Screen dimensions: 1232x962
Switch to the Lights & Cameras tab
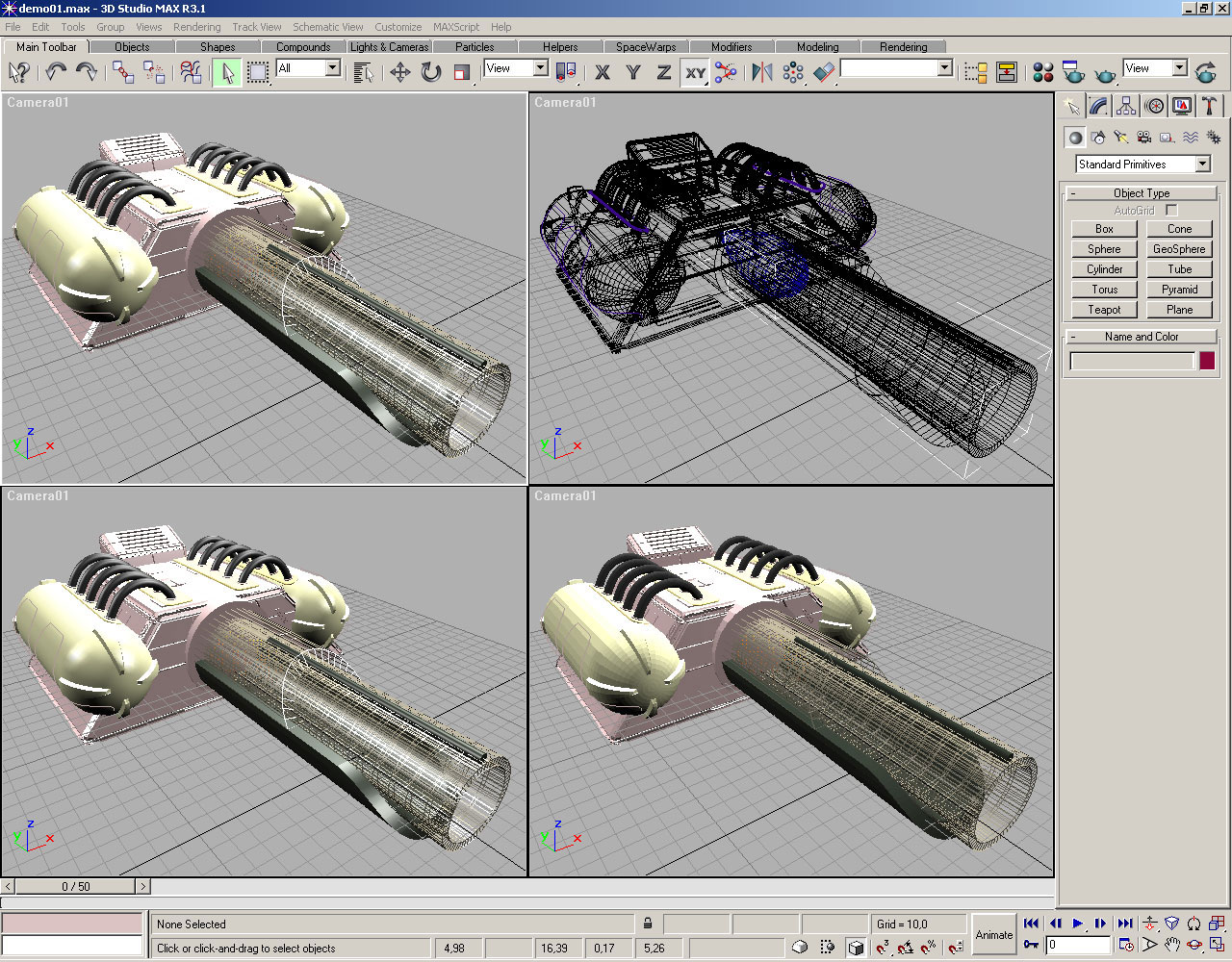(389, 46)
